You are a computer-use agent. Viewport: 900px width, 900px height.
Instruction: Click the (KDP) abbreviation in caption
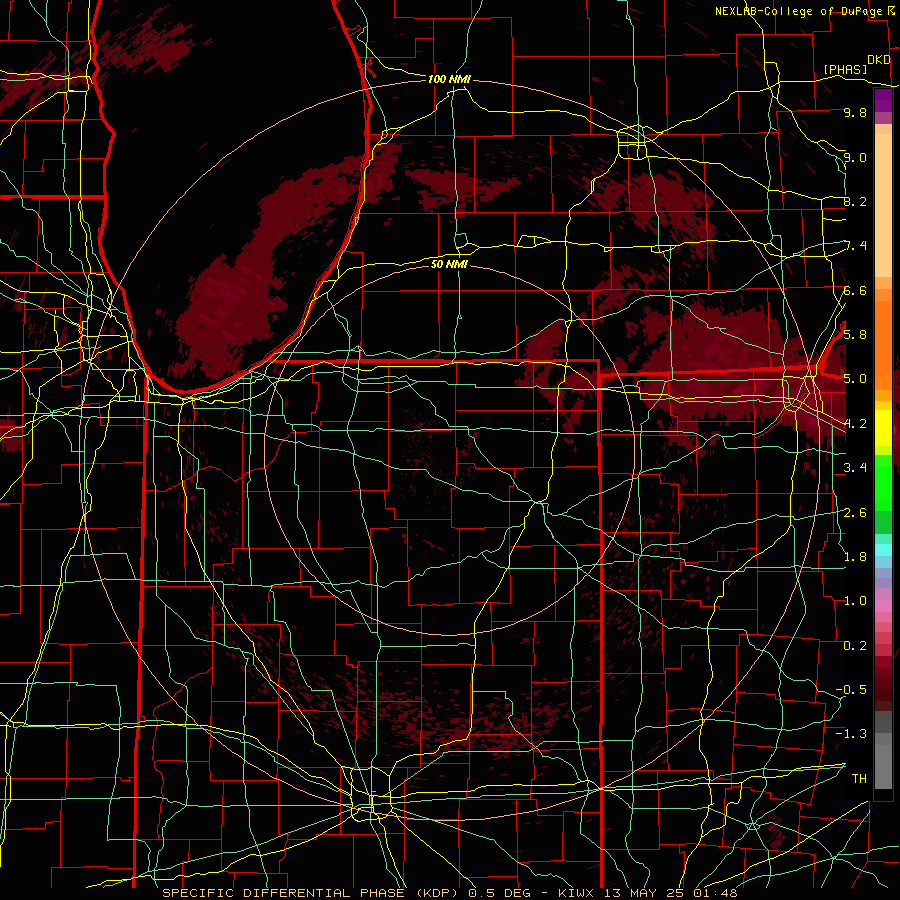[436, 893]
